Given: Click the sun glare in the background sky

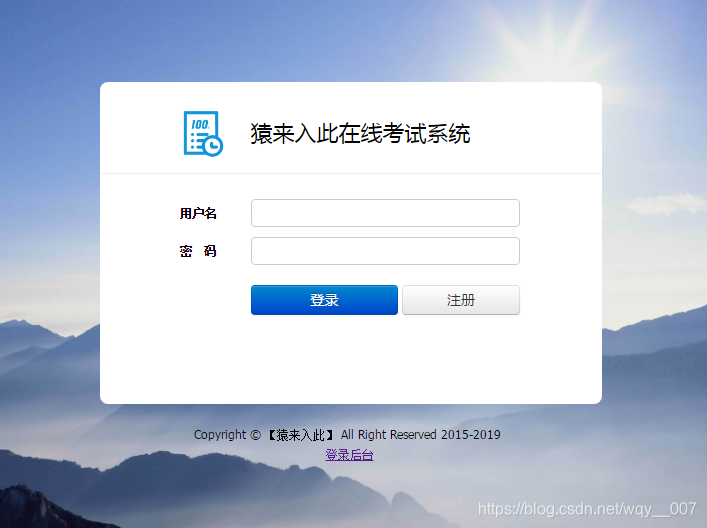Looking at the screenshot, I should click(x=548, y=38).
